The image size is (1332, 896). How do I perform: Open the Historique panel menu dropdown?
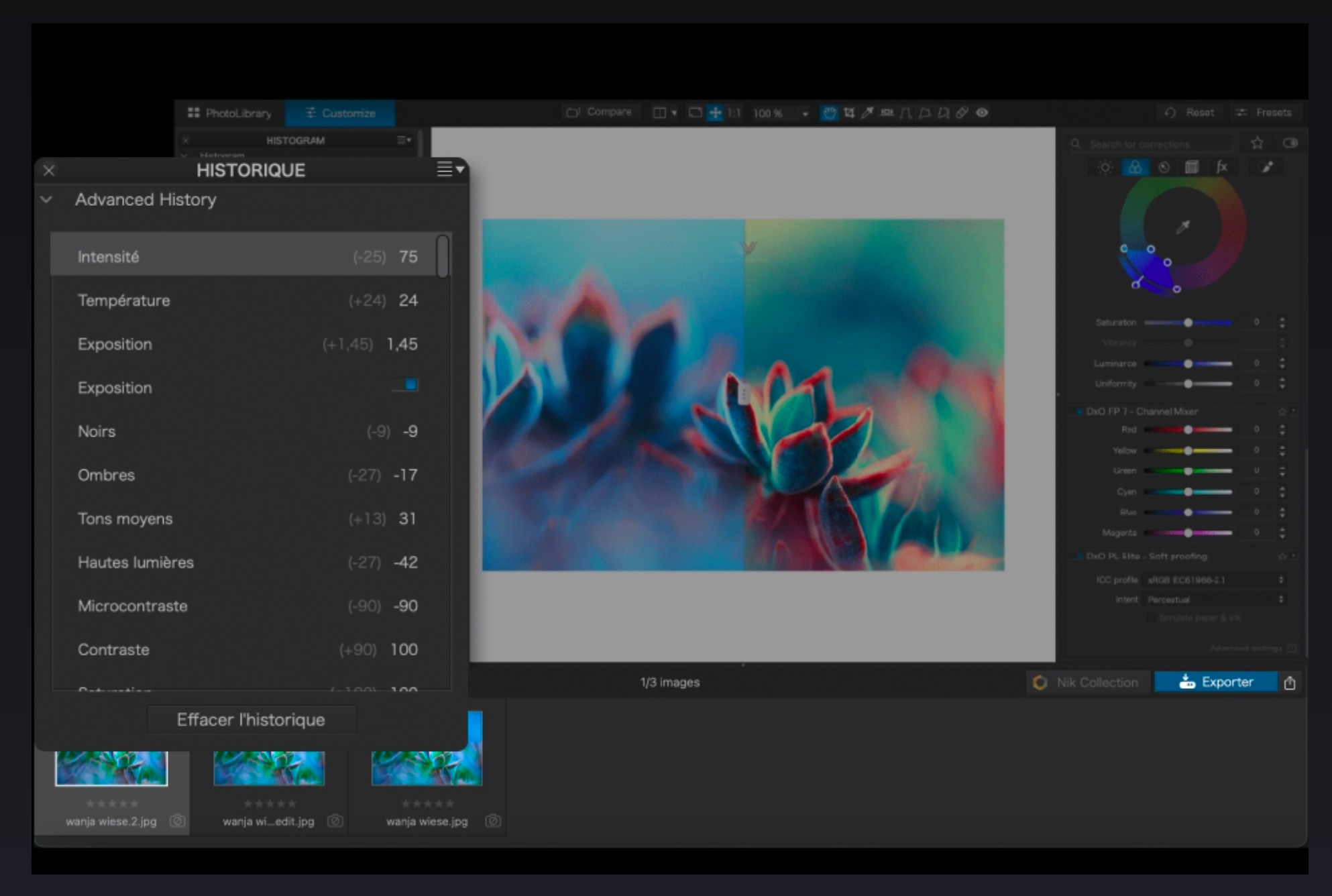pos(450,170)
